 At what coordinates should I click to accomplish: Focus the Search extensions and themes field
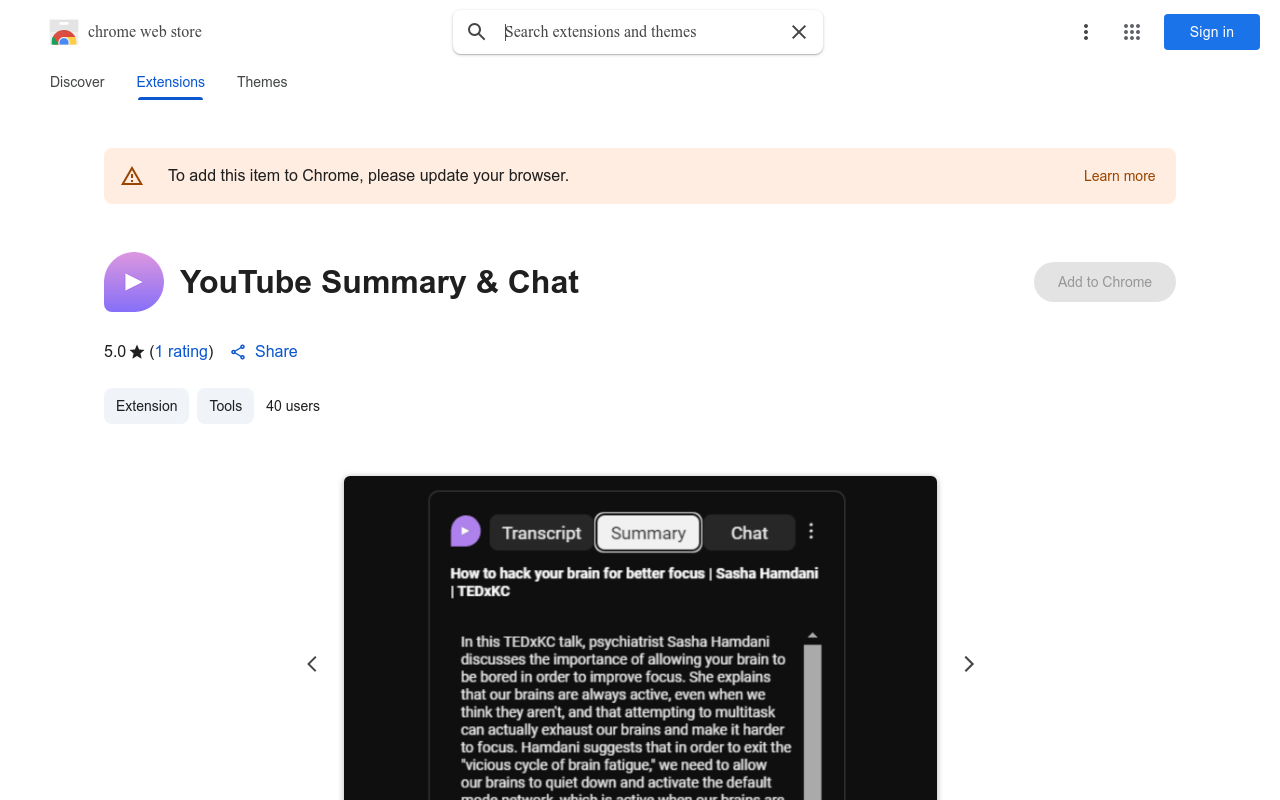(x=640, y=32)
